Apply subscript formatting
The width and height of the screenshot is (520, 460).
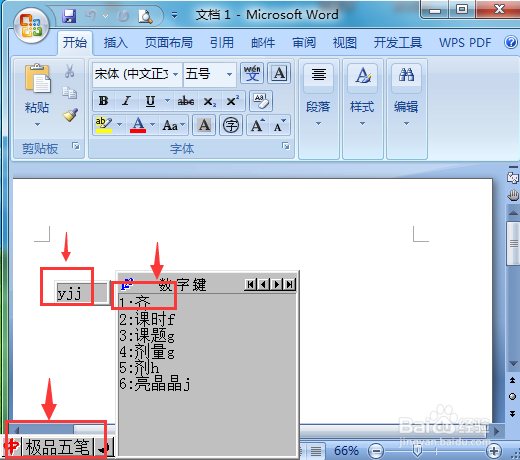tap(209, 101)
